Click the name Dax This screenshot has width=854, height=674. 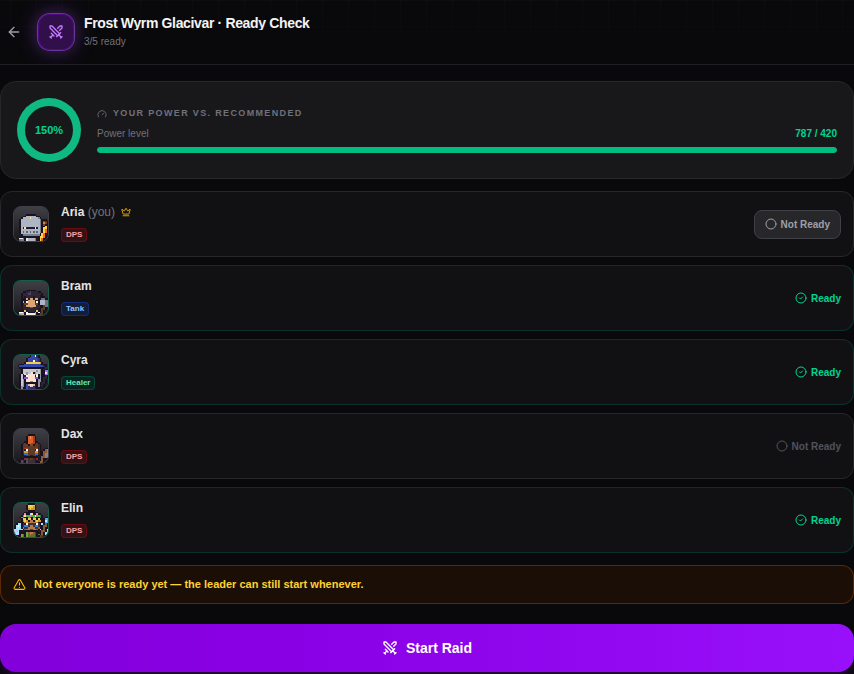point(72,434)
